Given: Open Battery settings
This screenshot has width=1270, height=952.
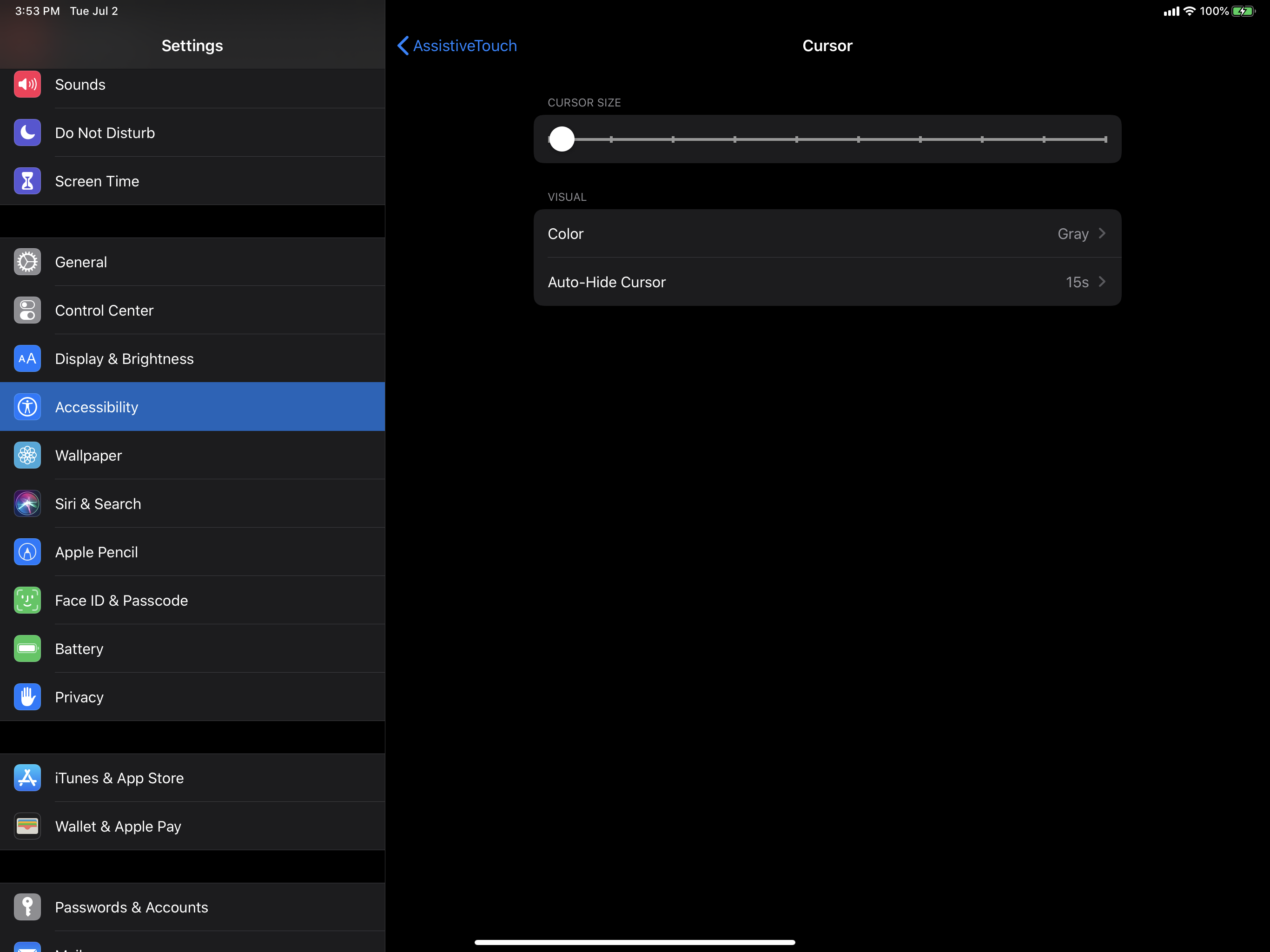Looking at the screenshot, I should 192,648.
